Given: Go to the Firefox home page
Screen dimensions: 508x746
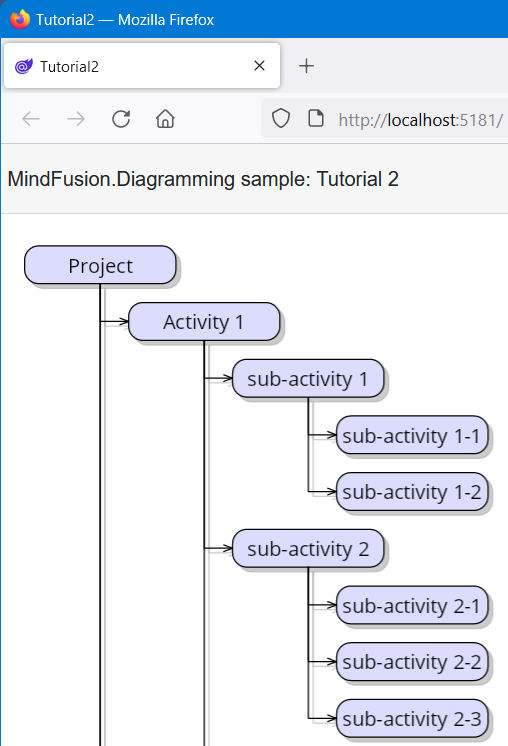Looking at the screenshot, I should (165, 119).
